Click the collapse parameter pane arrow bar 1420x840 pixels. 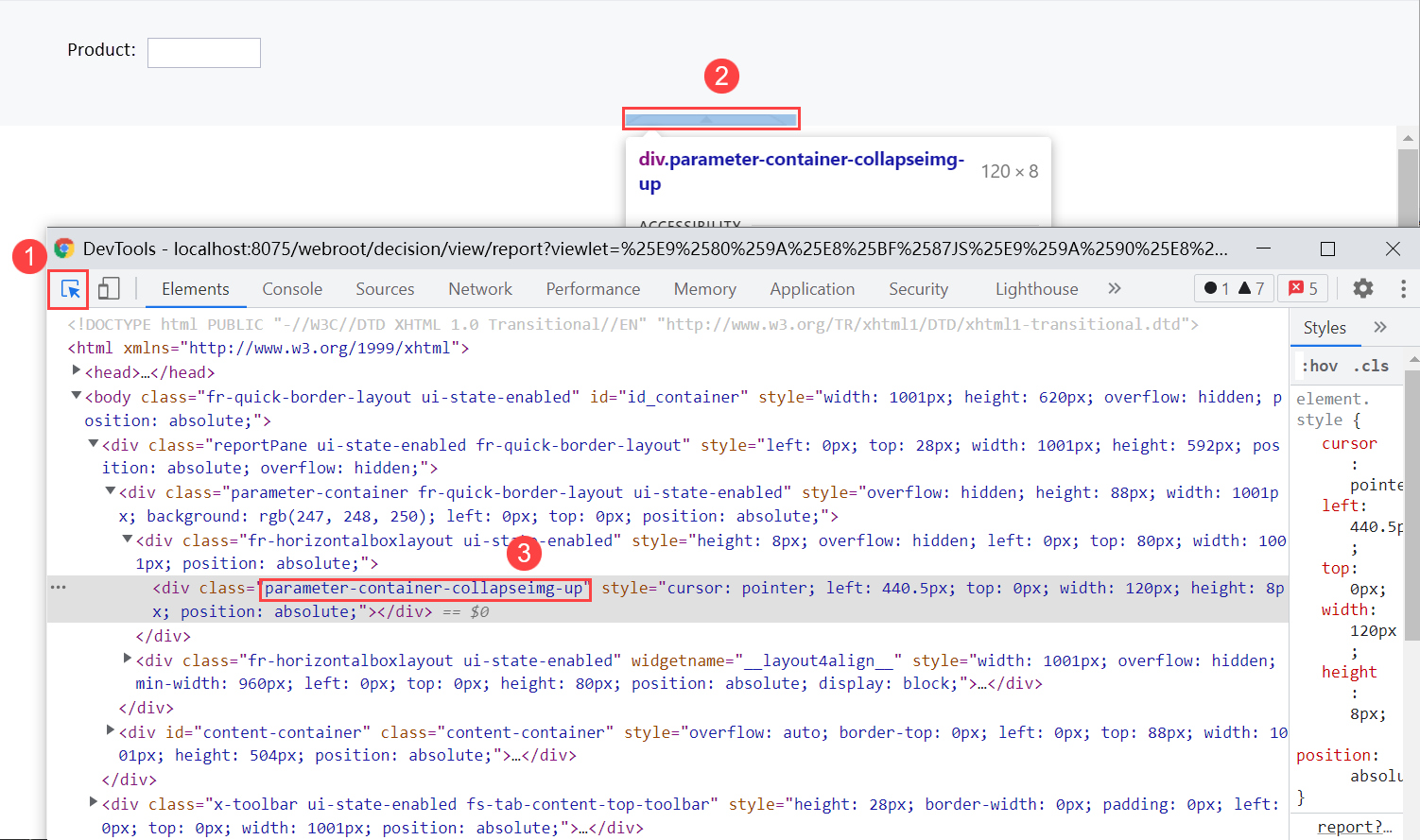tap(711, 119)
